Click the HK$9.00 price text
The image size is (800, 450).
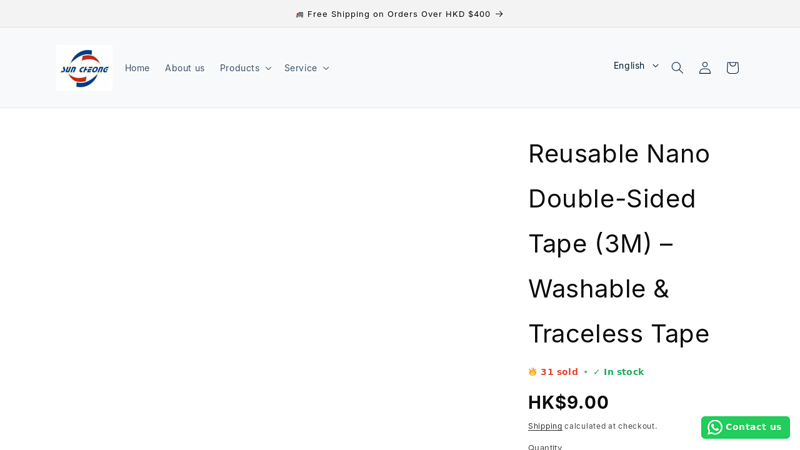(x=568, y=402)
